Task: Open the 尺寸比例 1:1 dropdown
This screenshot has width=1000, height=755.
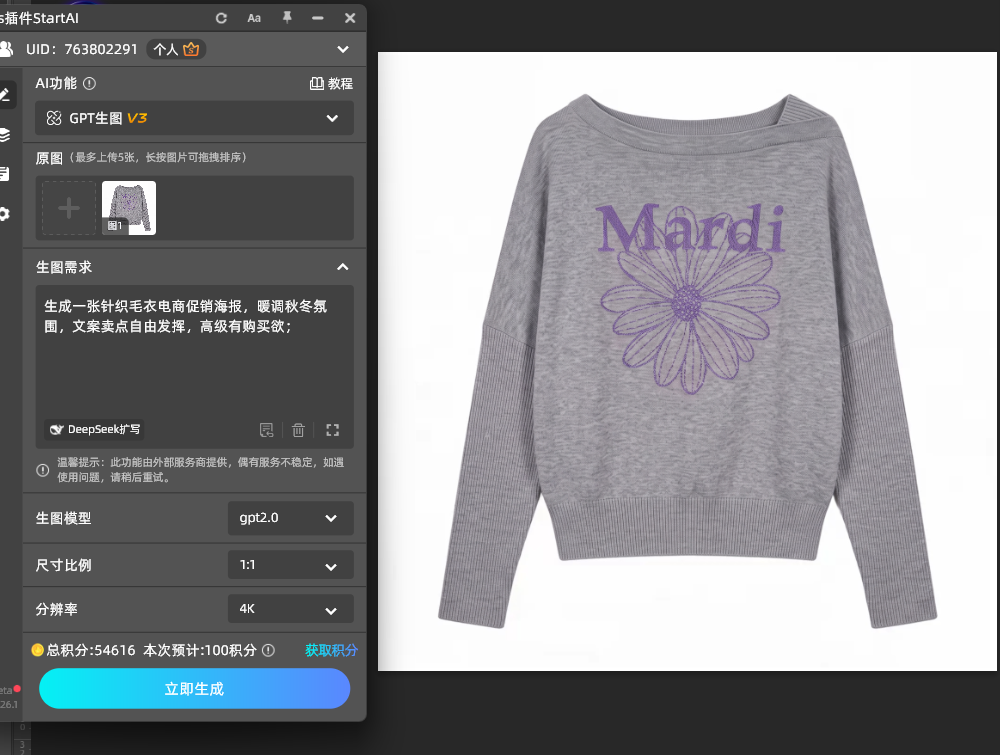Action: point(291,565)
